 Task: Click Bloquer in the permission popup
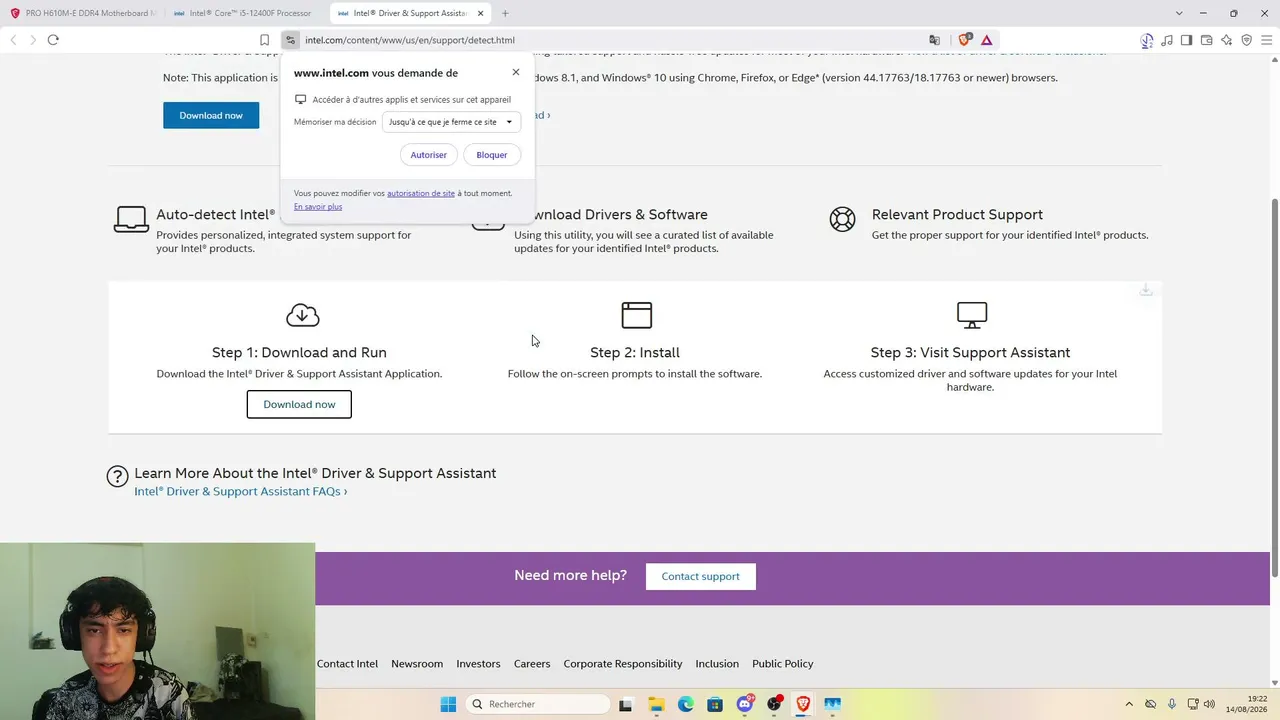pyautogui.click(x=492, y=155)
